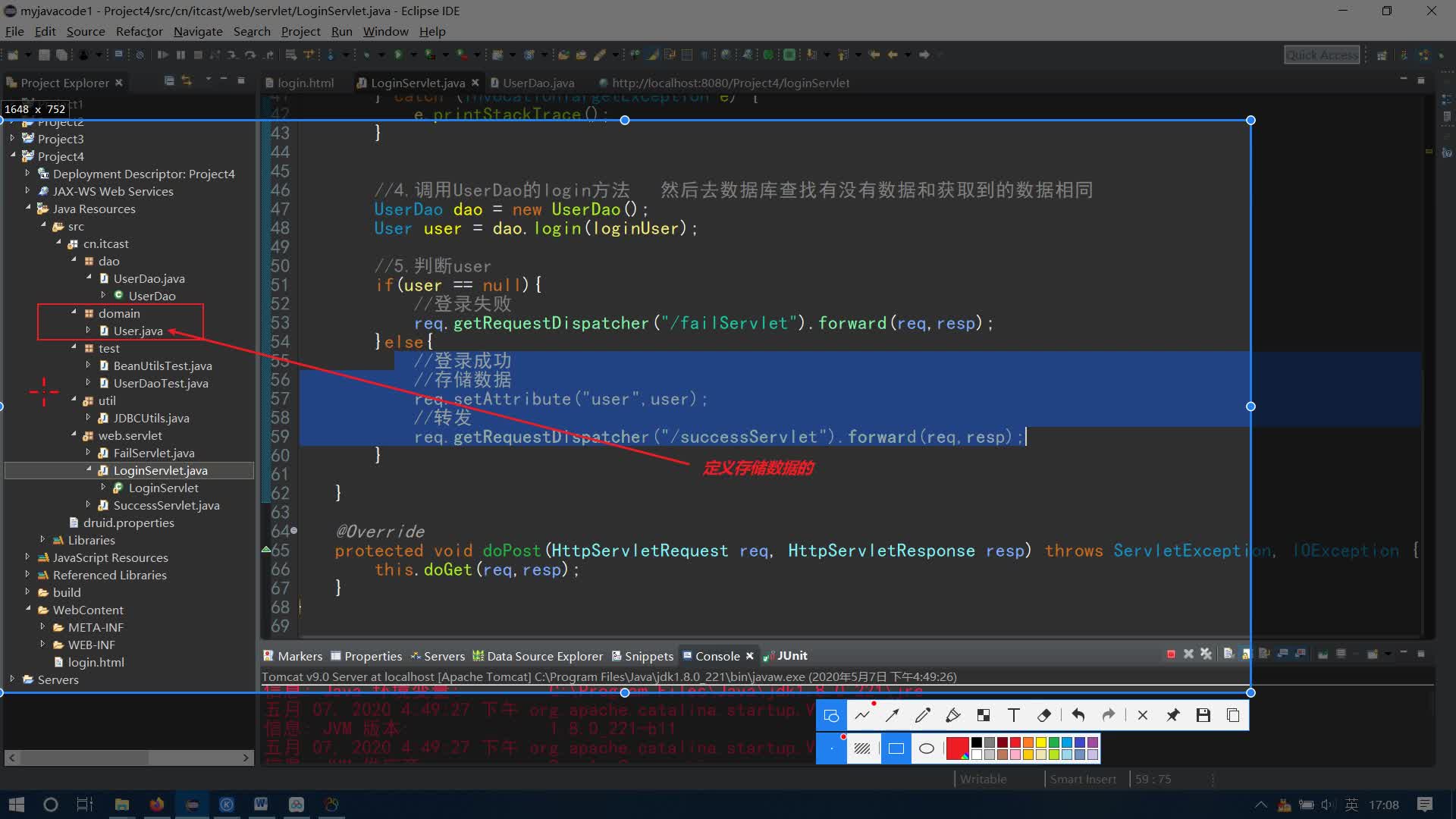The width and height of the screenshot is (1456, 819).
Task: Terminate the Tomcat server via red square
Action: (1171, 654)
